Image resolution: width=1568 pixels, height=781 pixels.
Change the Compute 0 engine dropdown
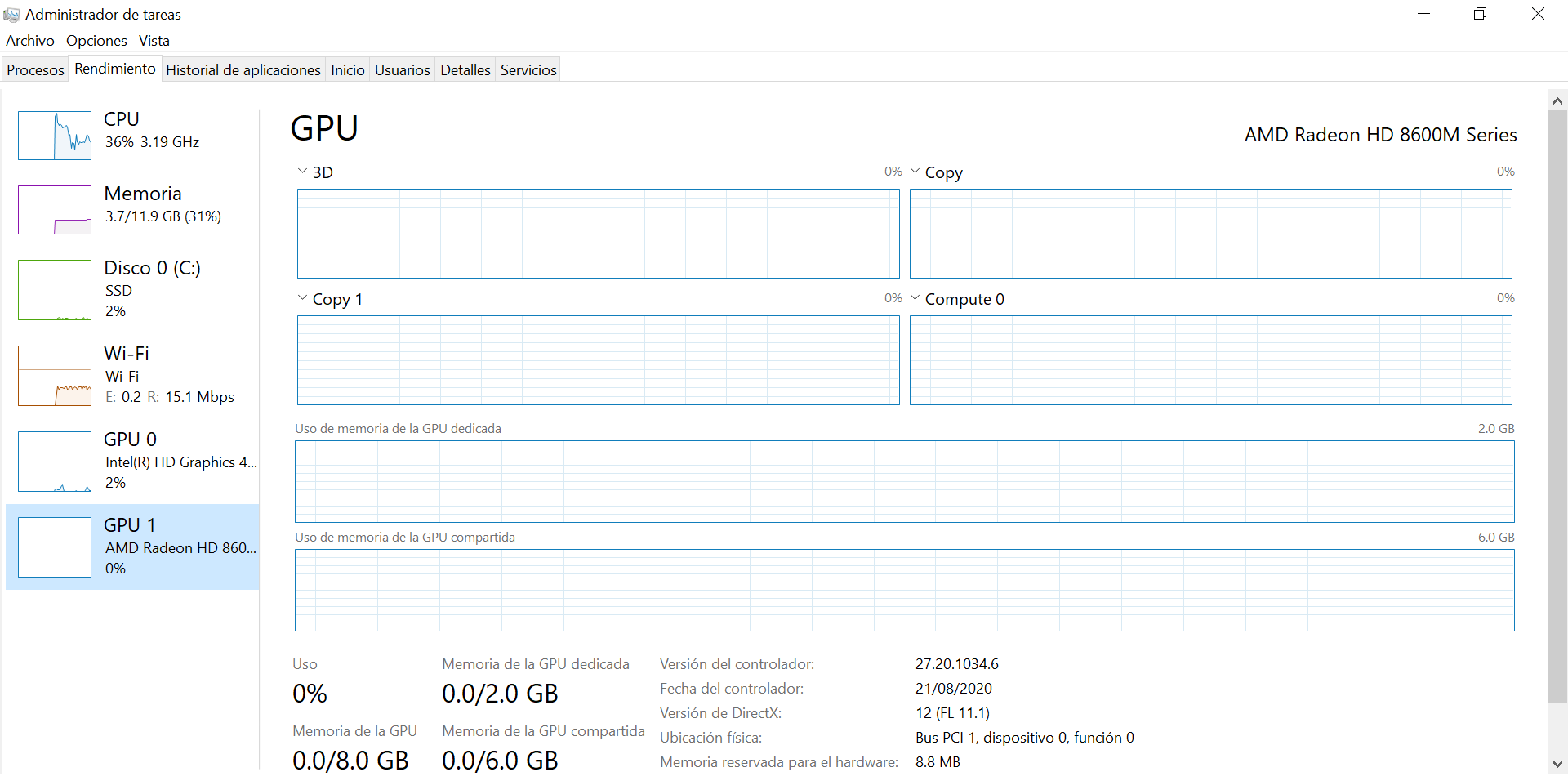915,298
